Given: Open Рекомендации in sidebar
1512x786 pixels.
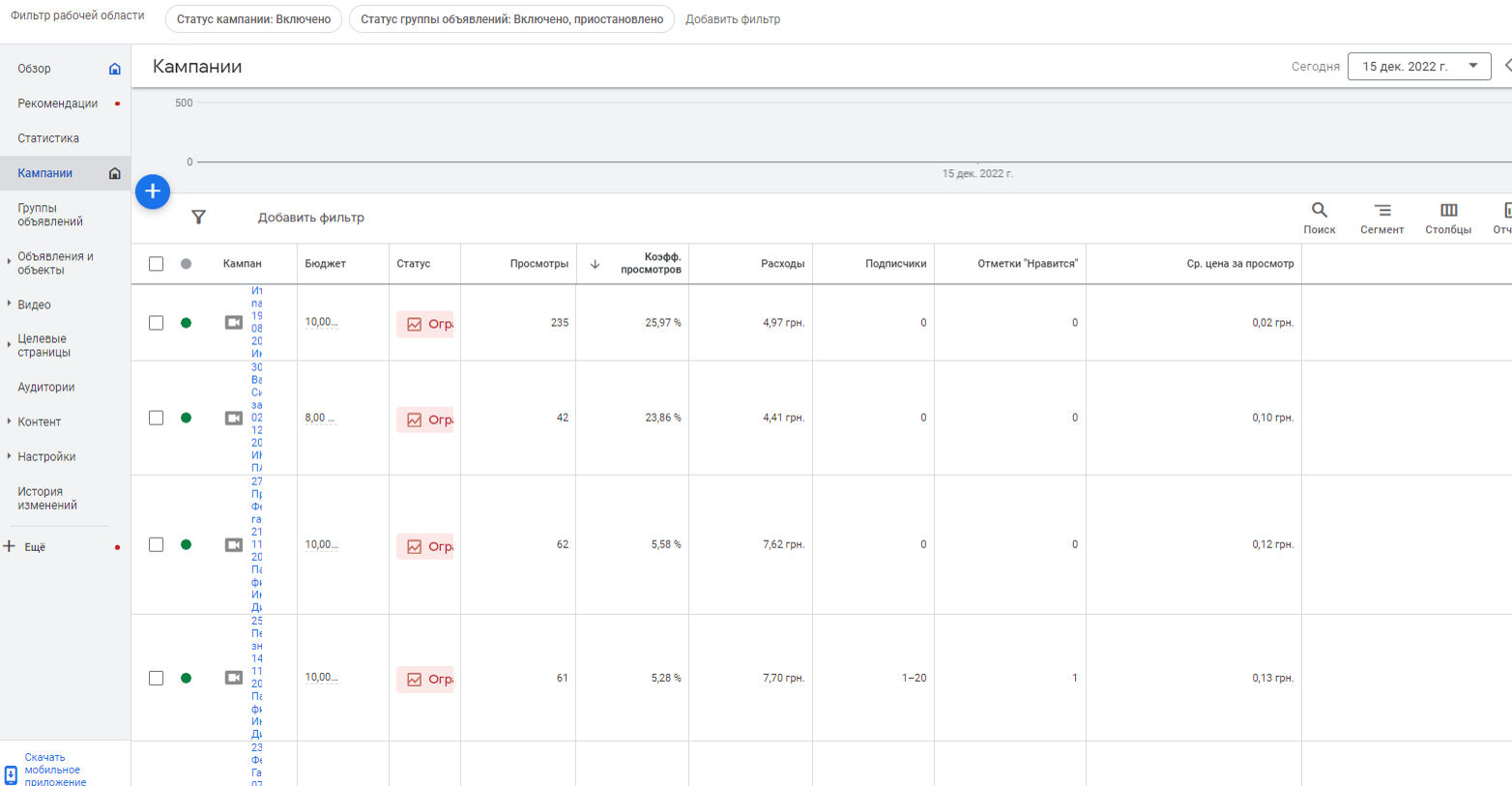Looking at the screenshot, I should tap(57, 103).
